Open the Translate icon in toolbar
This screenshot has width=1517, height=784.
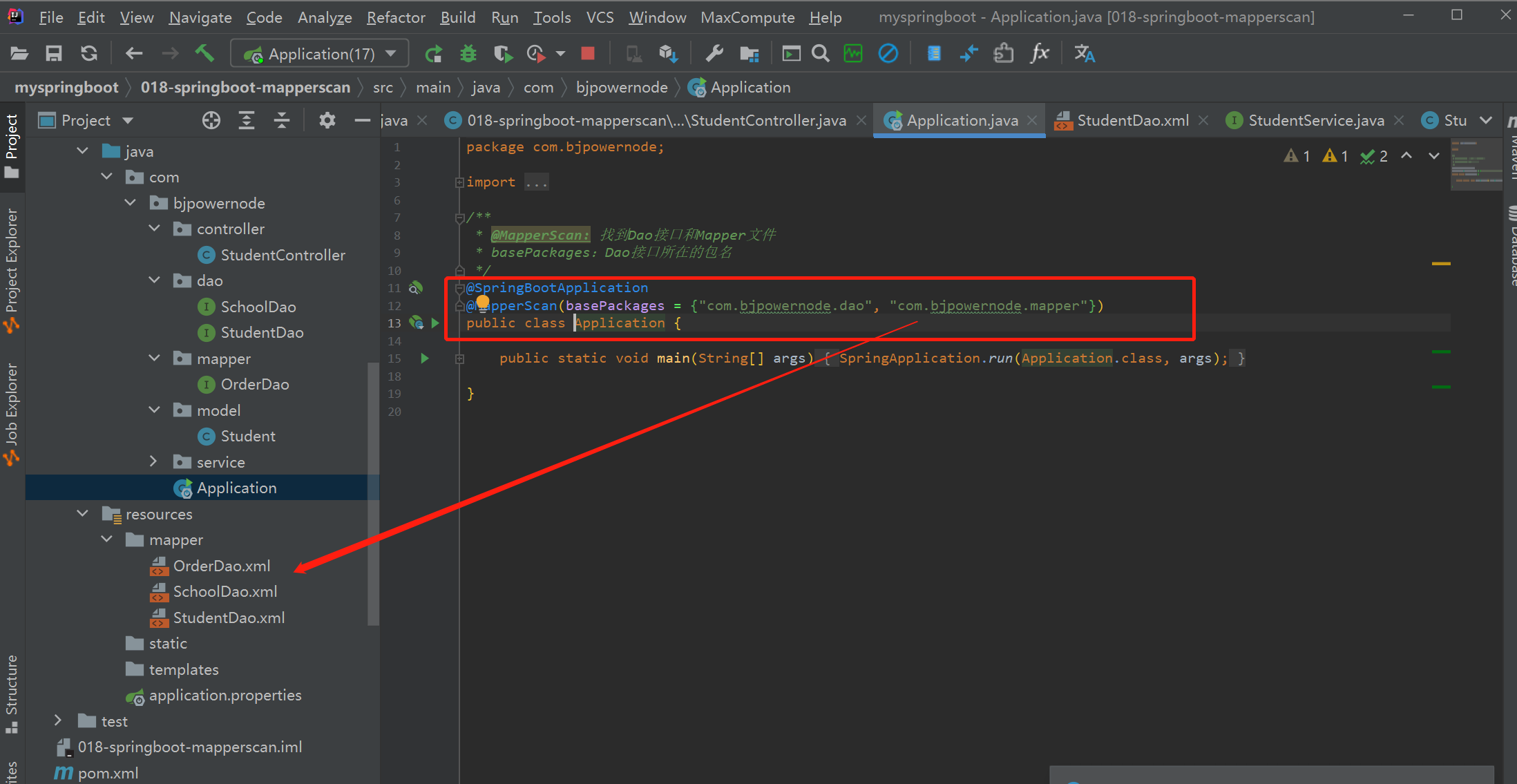(x=1084, y=53)
